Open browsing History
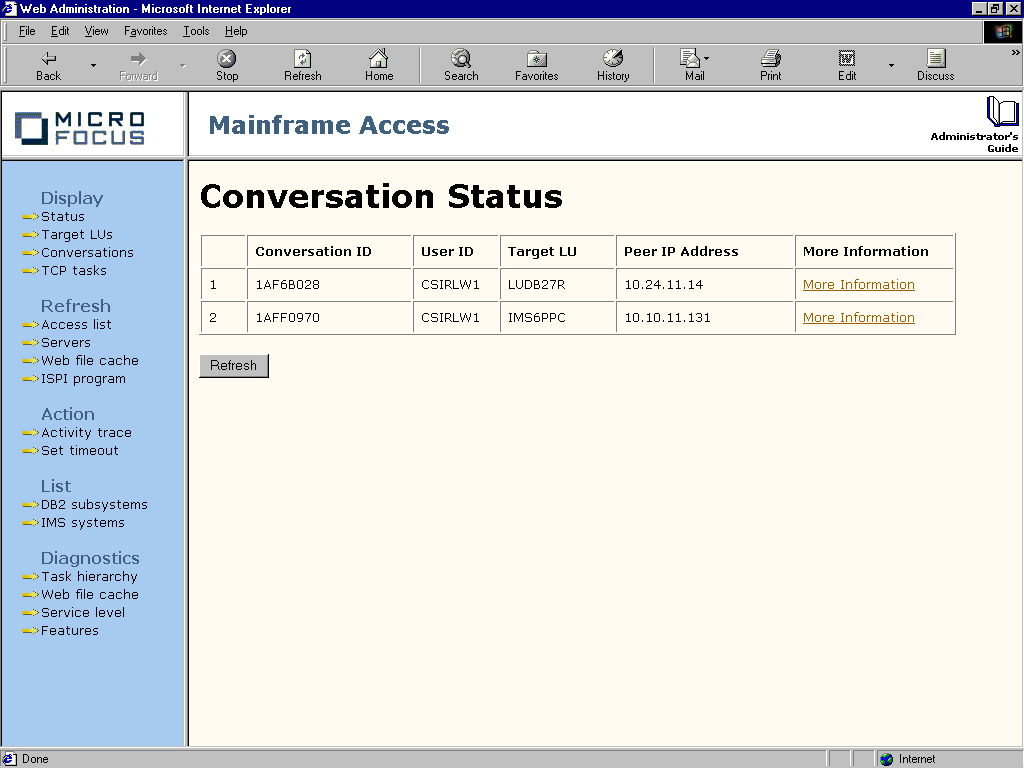This screenshot has height=768, width=1024. point(612,62)
